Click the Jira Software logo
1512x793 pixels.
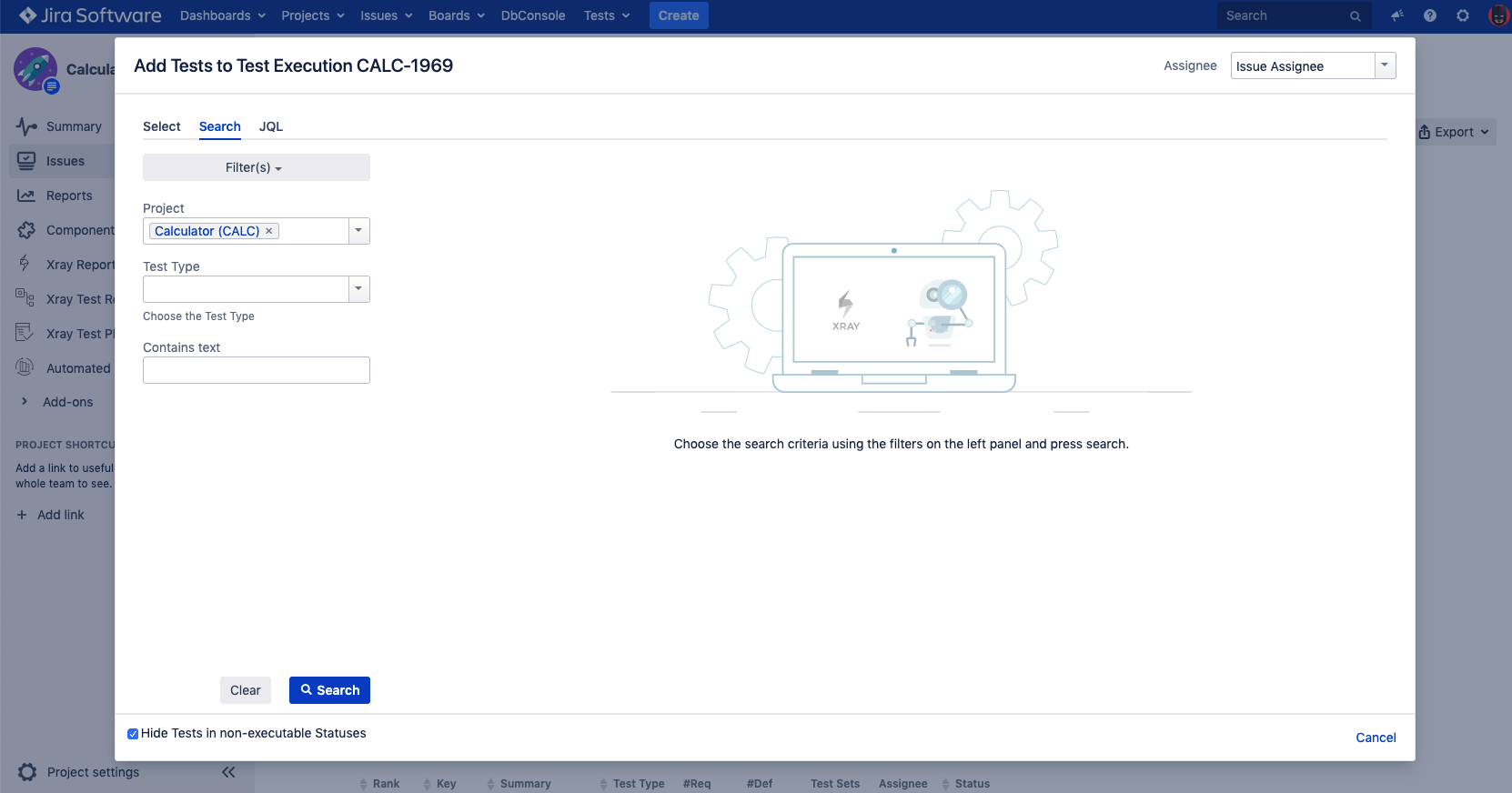90,15
